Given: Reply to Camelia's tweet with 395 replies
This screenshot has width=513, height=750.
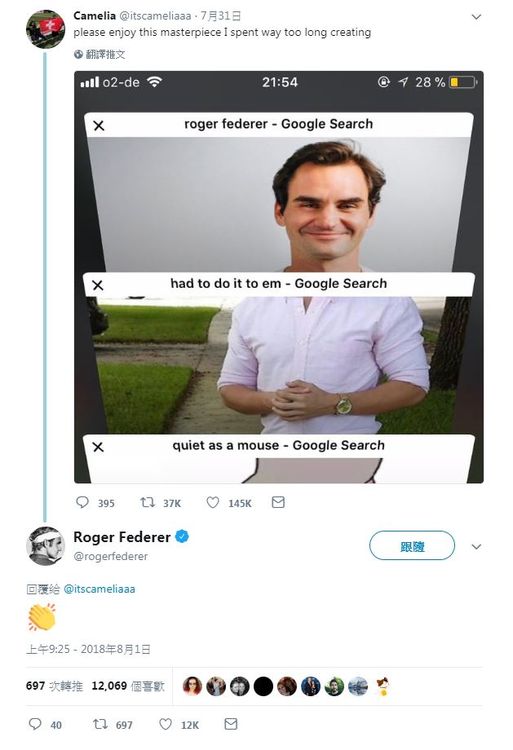Looking at the screenshot, I should [83, 502].
